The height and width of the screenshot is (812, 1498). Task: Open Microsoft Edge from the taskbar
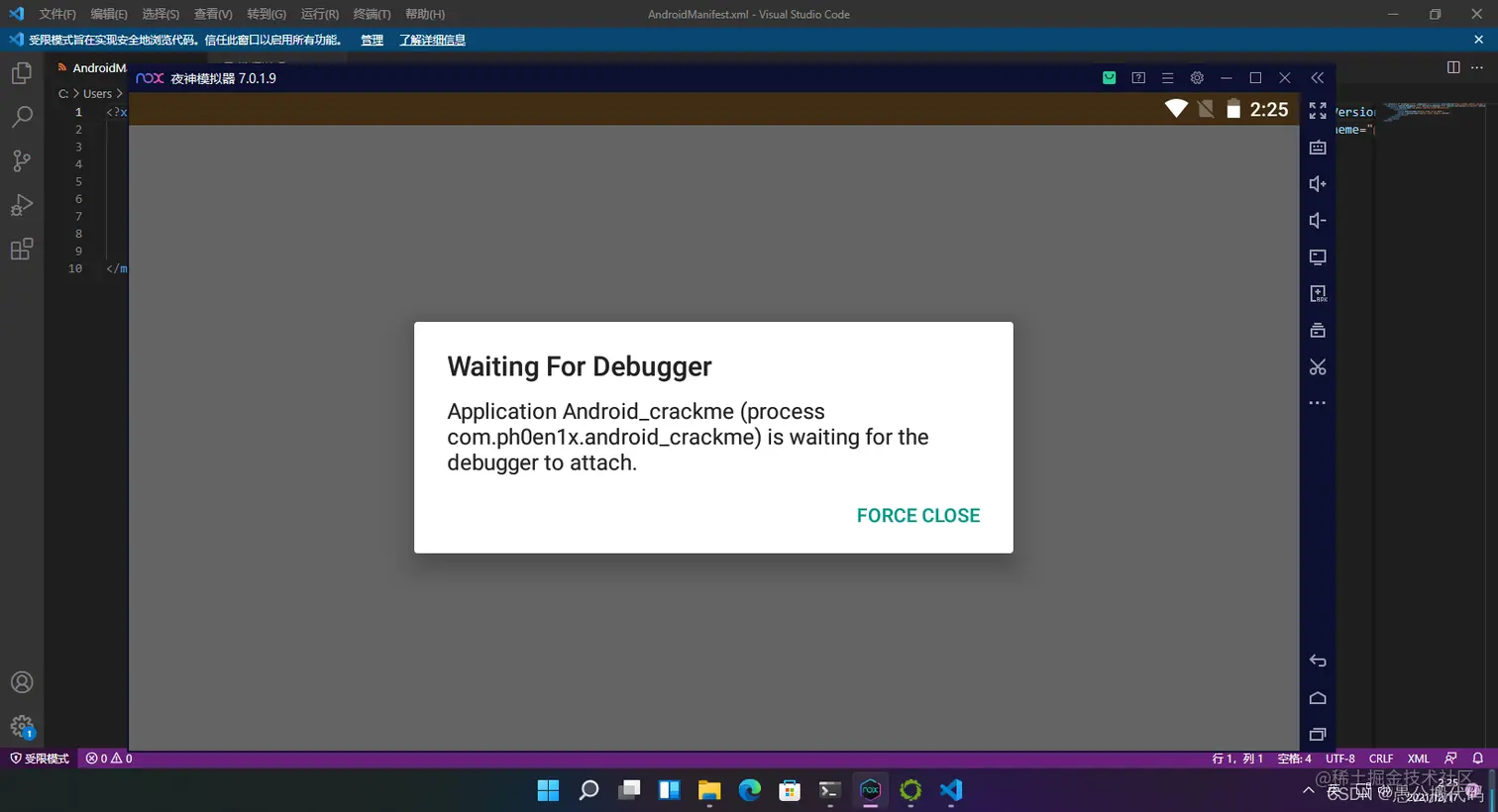click(750, 790)
